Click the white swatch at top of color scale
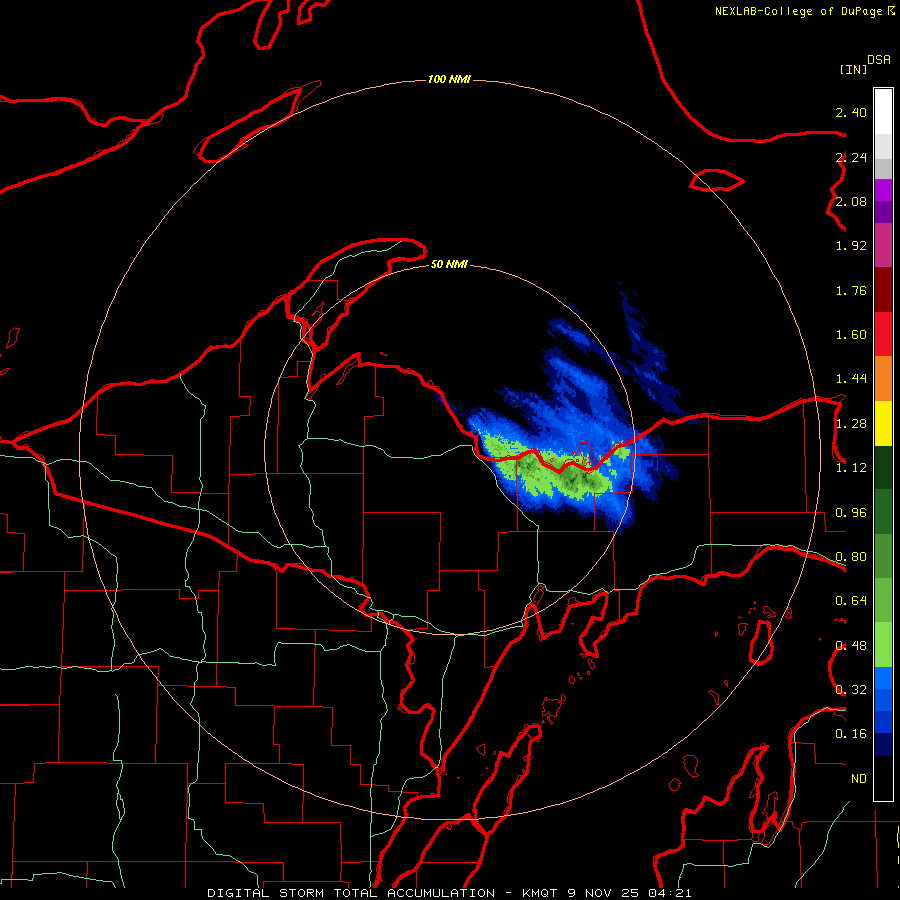This screenshot has width=900, height=900. 883,112
